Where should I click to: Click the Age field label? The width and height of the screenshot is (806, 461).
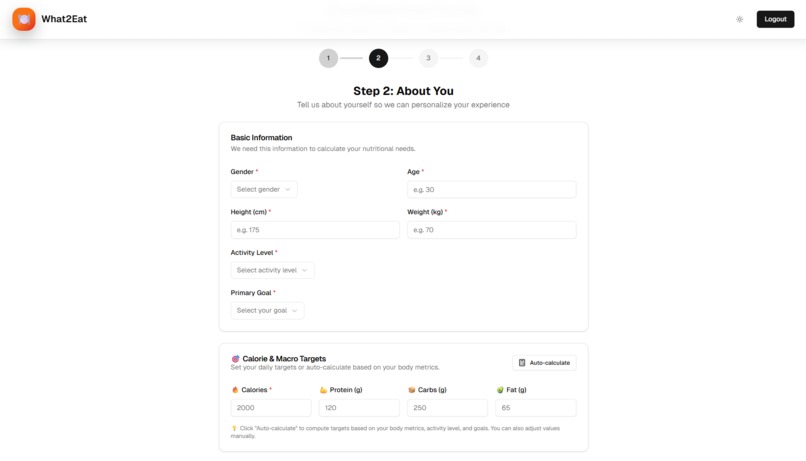413,172
